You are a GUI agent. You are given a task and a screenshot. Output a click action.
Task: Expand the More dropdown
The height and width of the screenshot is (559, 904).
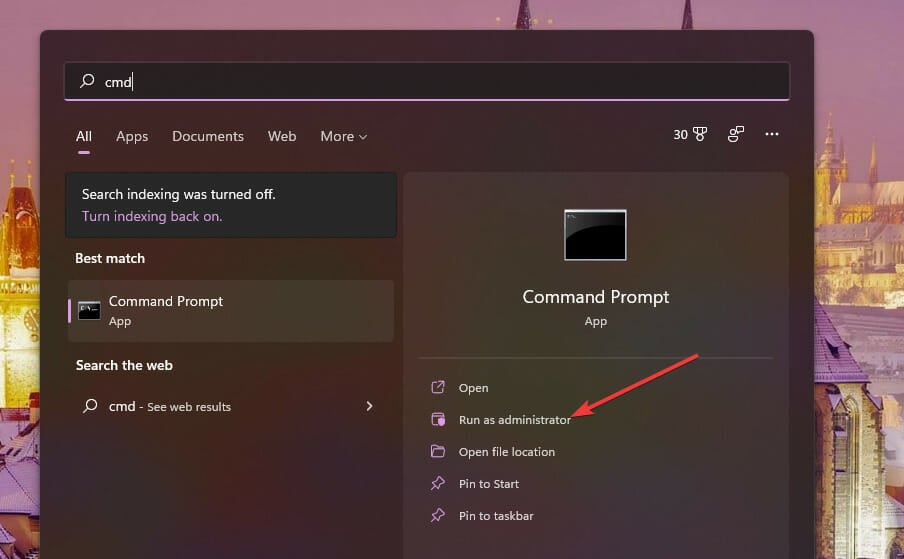(x=344, y=137)
